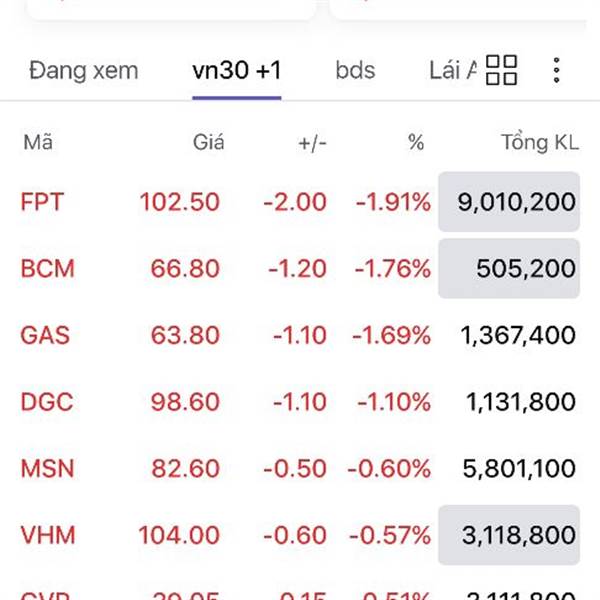This screenshot has height=600, width=600.
Task: Sort by the Mã column header
Action: (x=38, y=142)
